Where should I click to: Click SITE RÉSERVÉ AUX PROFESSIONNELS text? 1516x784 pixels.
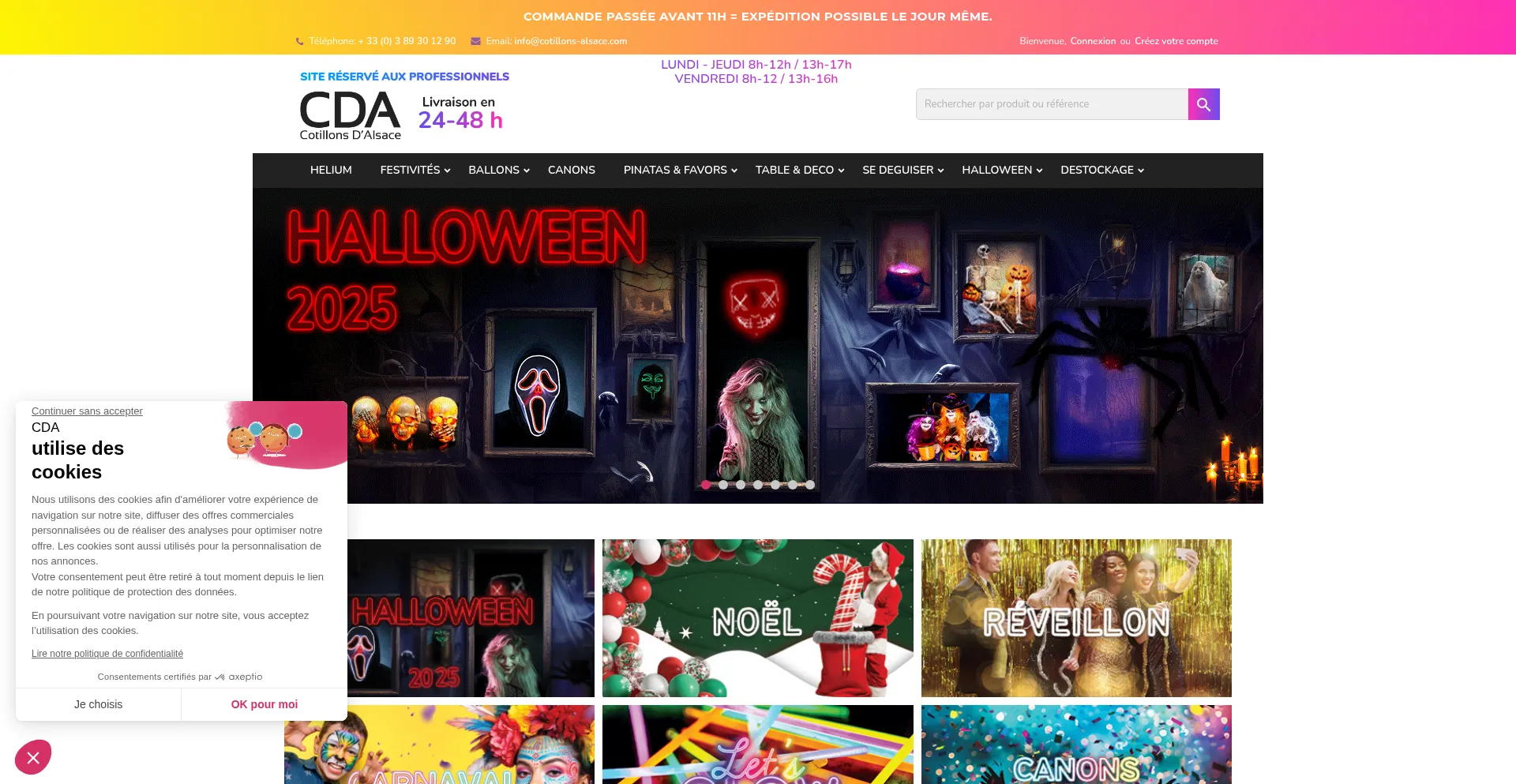click(x=404, y=77)
